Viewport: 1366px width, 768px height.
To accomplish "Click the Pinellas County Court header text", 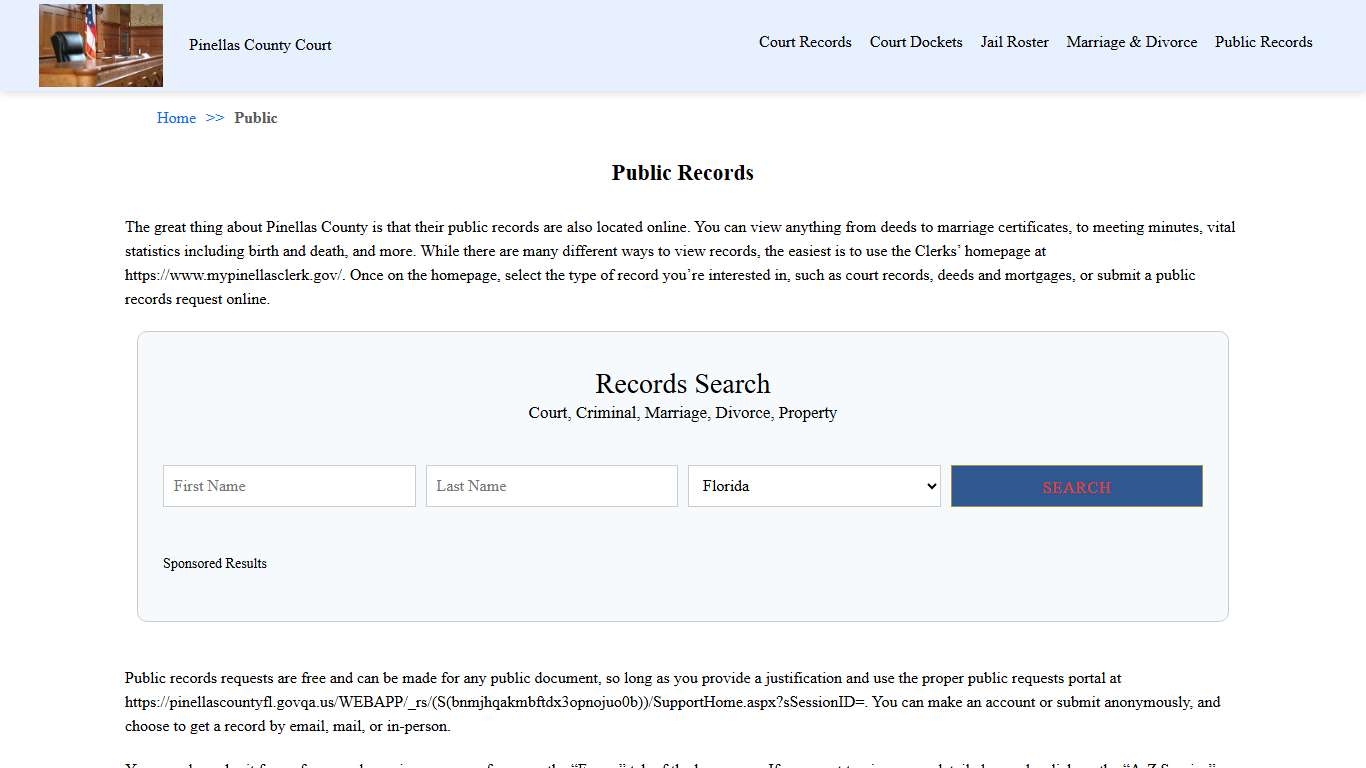I will pos(259,45).
